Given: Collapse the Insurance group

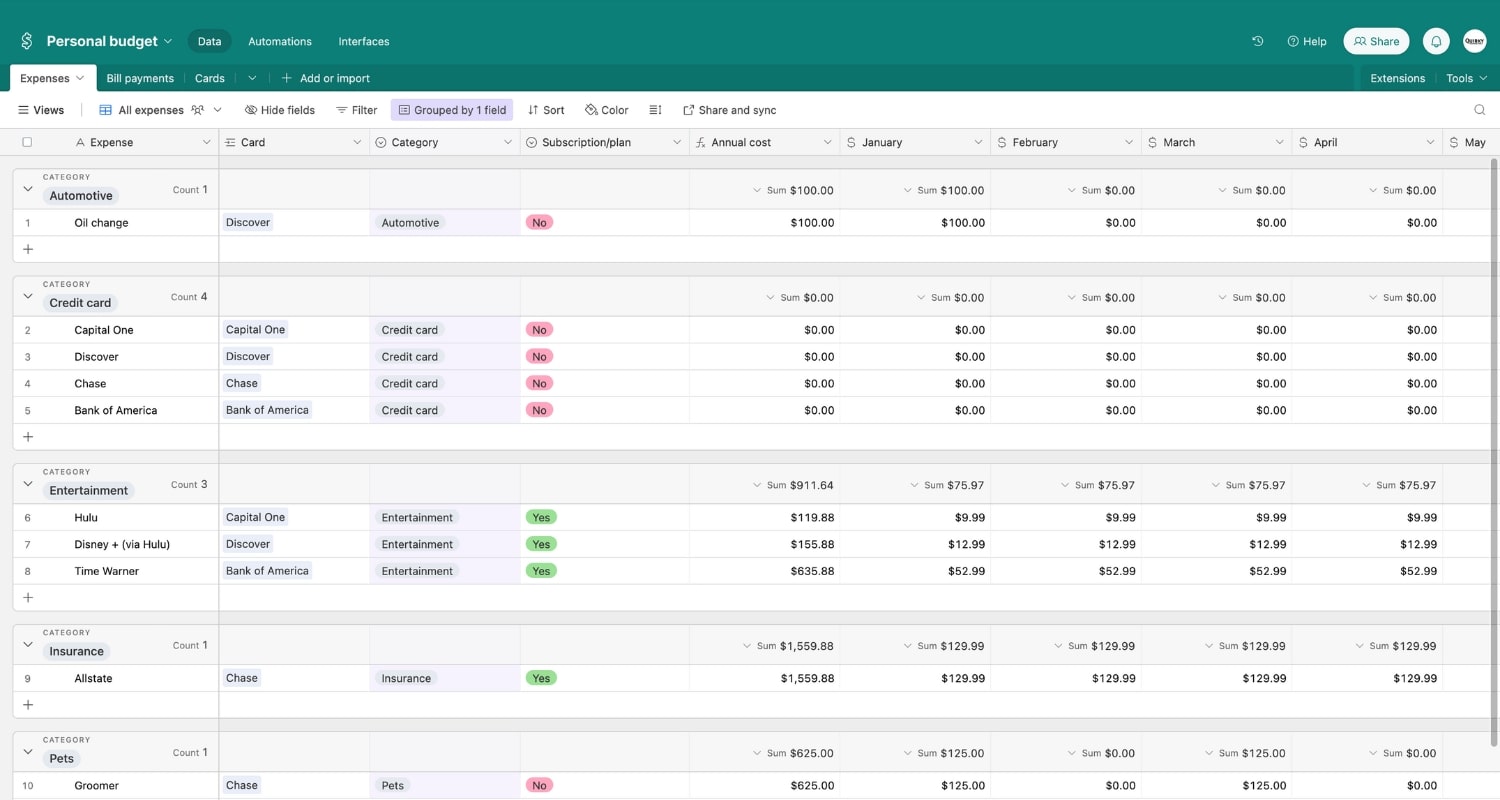Looking at the screenshot, I should coord(28,644).
